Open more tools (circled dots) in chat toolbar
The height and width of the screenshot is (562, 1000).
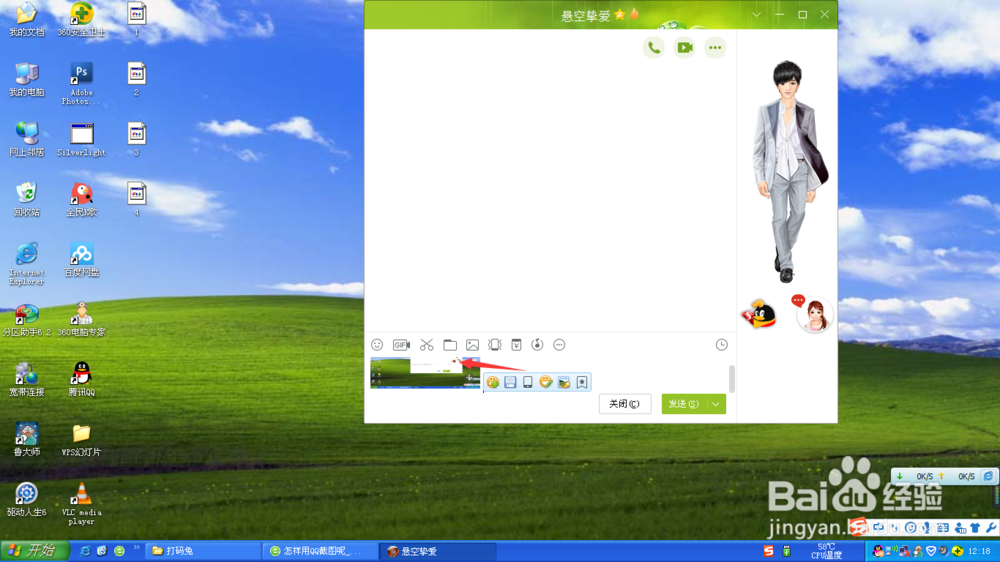[x=559, y=345]
